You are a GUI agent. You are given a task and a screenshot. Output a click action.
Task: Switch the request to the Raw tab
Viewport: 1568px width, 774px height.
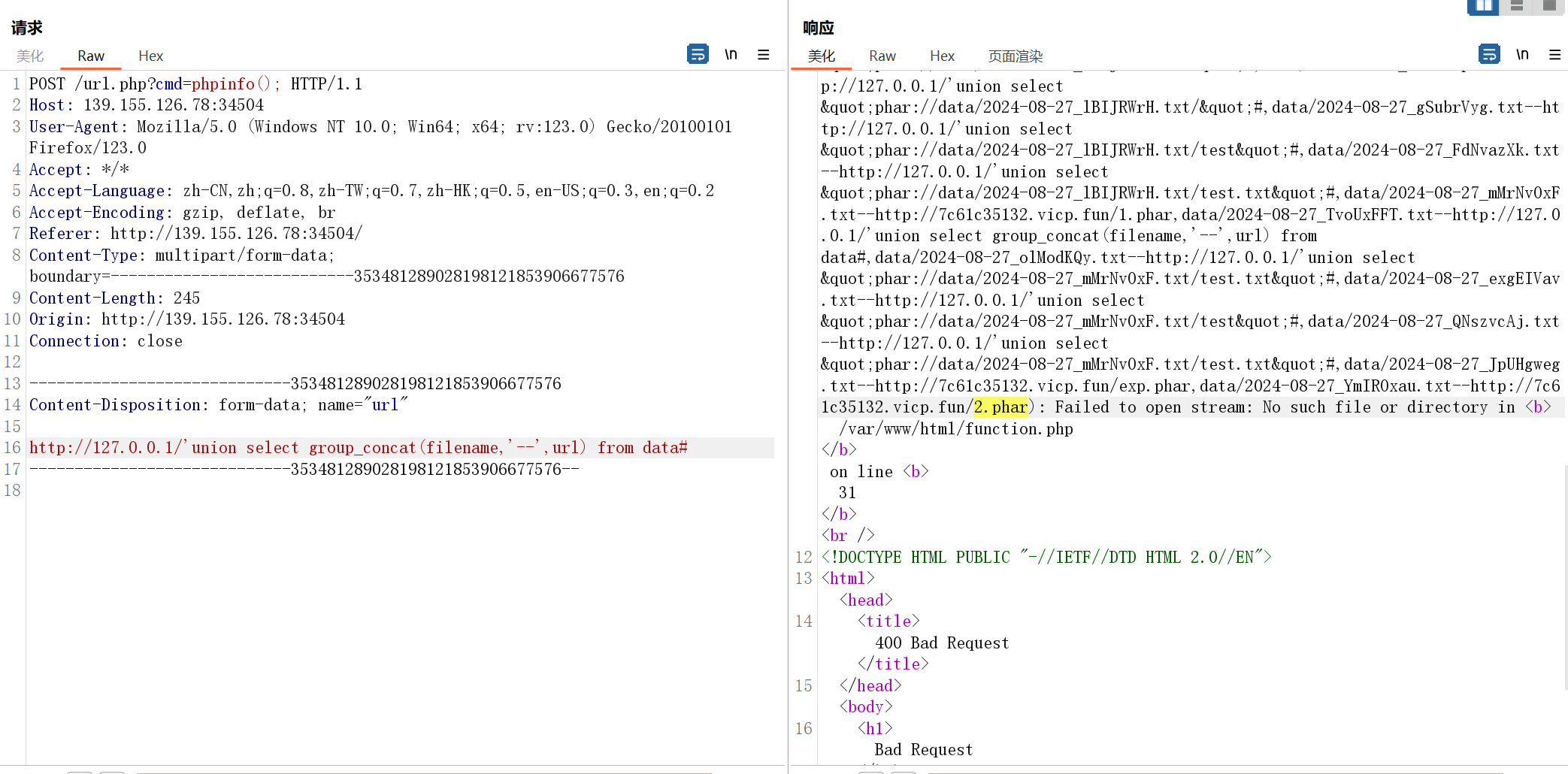pyautogui.click(x=90, y=56)
